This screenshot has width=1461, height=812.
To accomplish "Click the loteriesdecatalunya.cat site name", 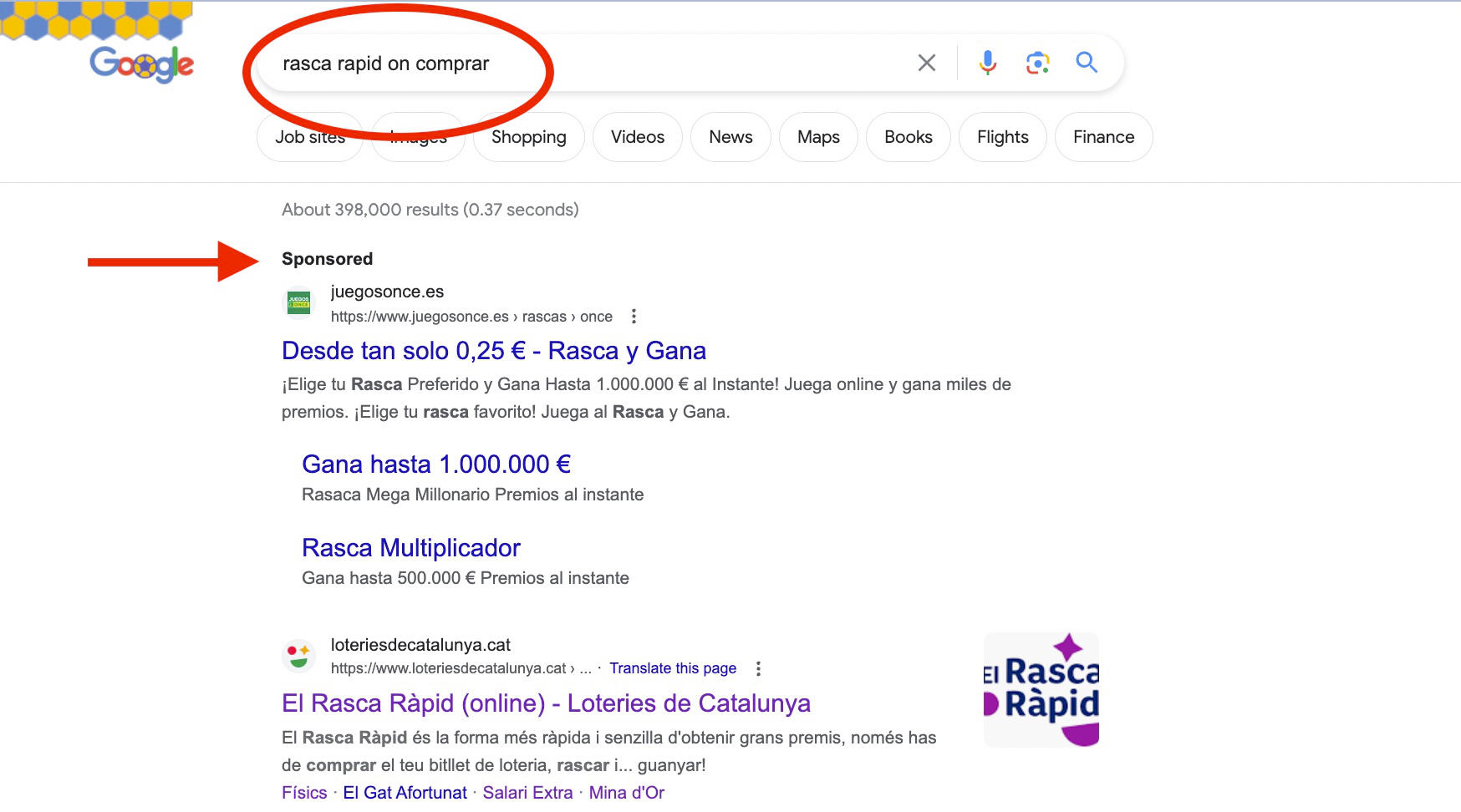I will pos(420,645).
